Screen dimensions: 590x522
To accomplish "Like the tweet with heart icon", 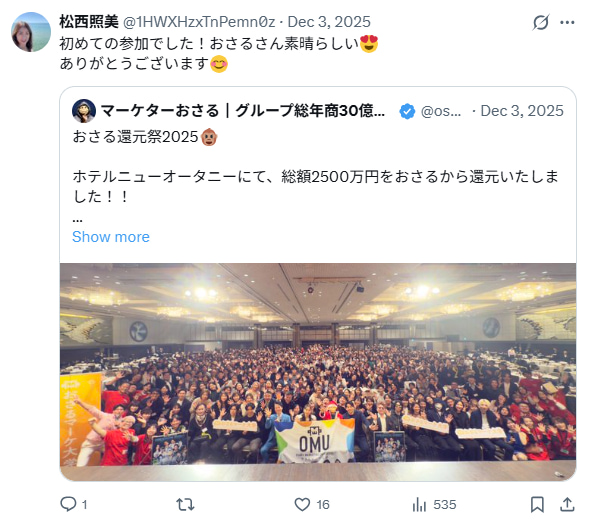I will pos(302,504).
